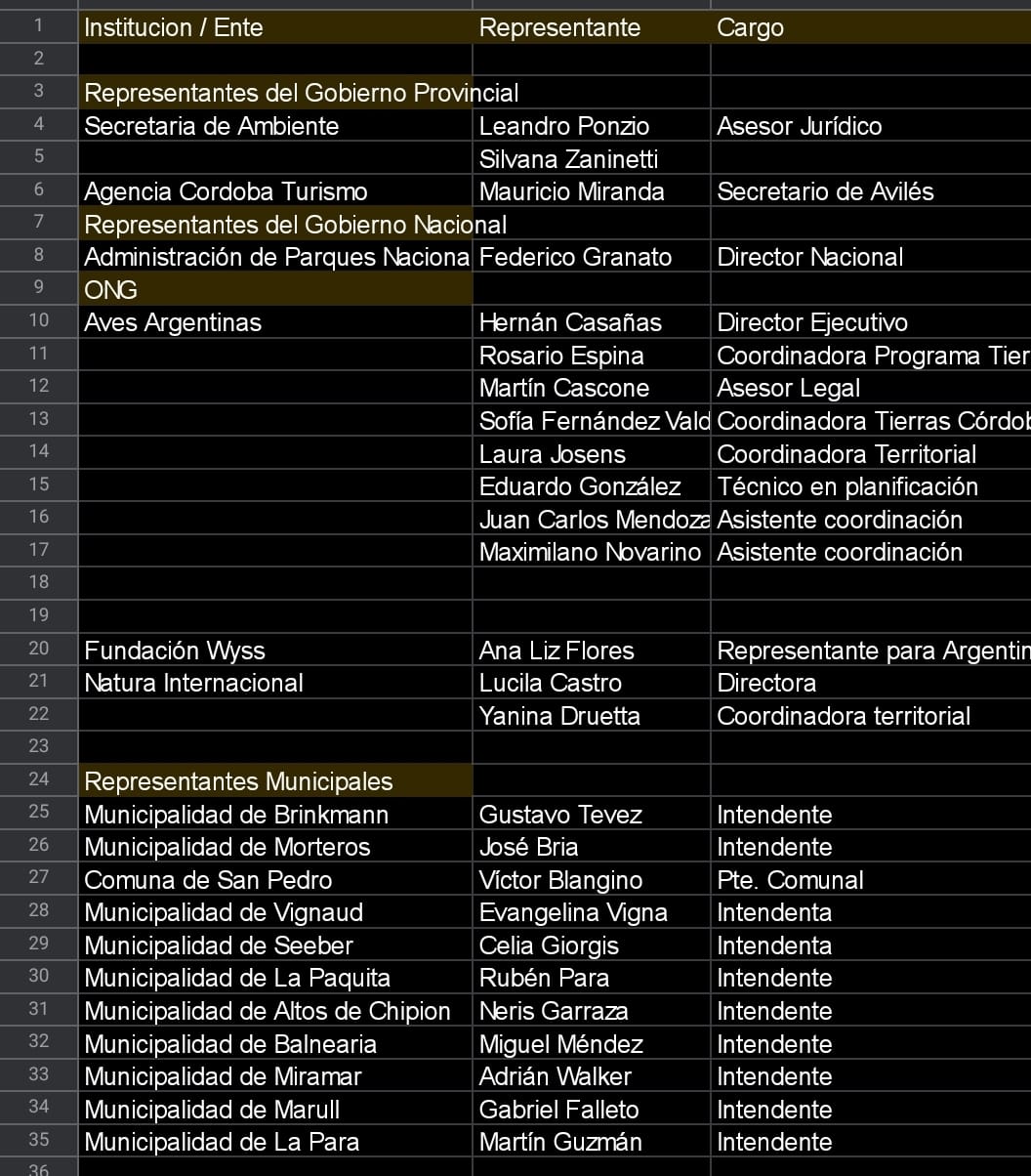Click the 'Representante' column header cell
Screen dimensions: 1031x1176
592,27
